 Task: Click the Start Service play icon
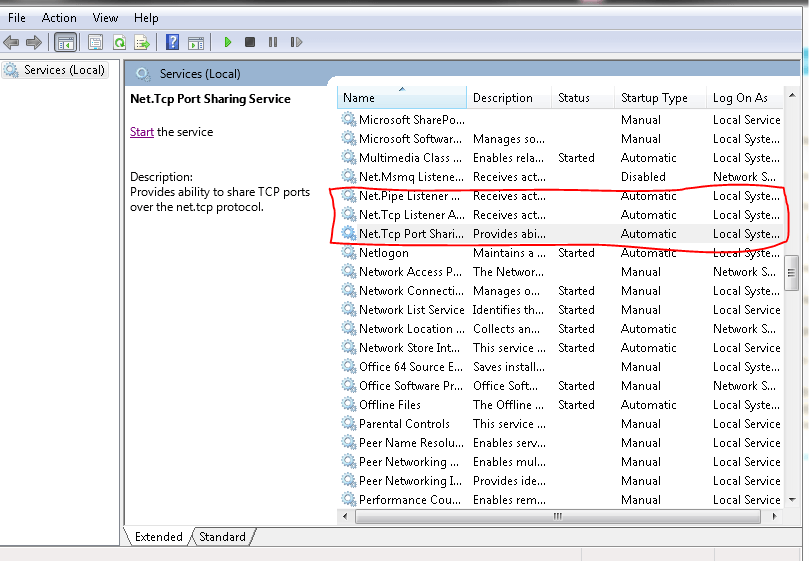click(x=228, y=42)
